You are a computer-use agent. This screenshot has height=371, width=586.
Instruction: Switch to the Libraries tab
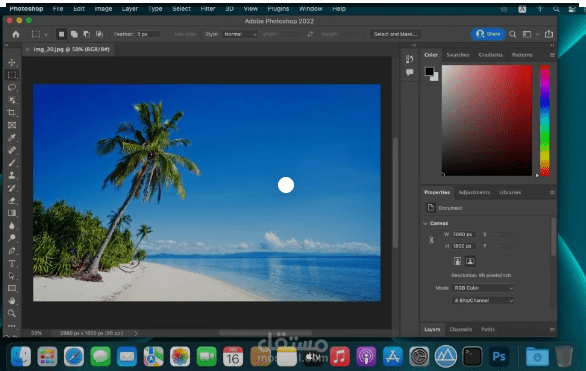[510, 192]
